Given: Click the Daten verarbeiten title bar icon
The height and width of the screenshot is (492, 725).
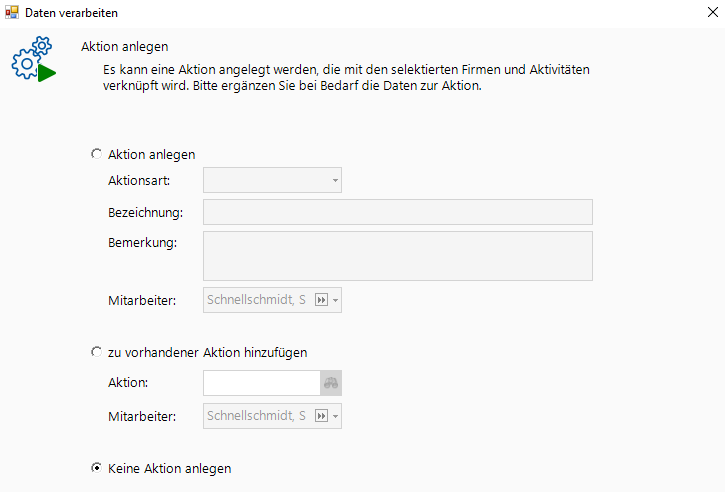Looking at the screenshot, I should pyautogui.click(x=11, y=11).
